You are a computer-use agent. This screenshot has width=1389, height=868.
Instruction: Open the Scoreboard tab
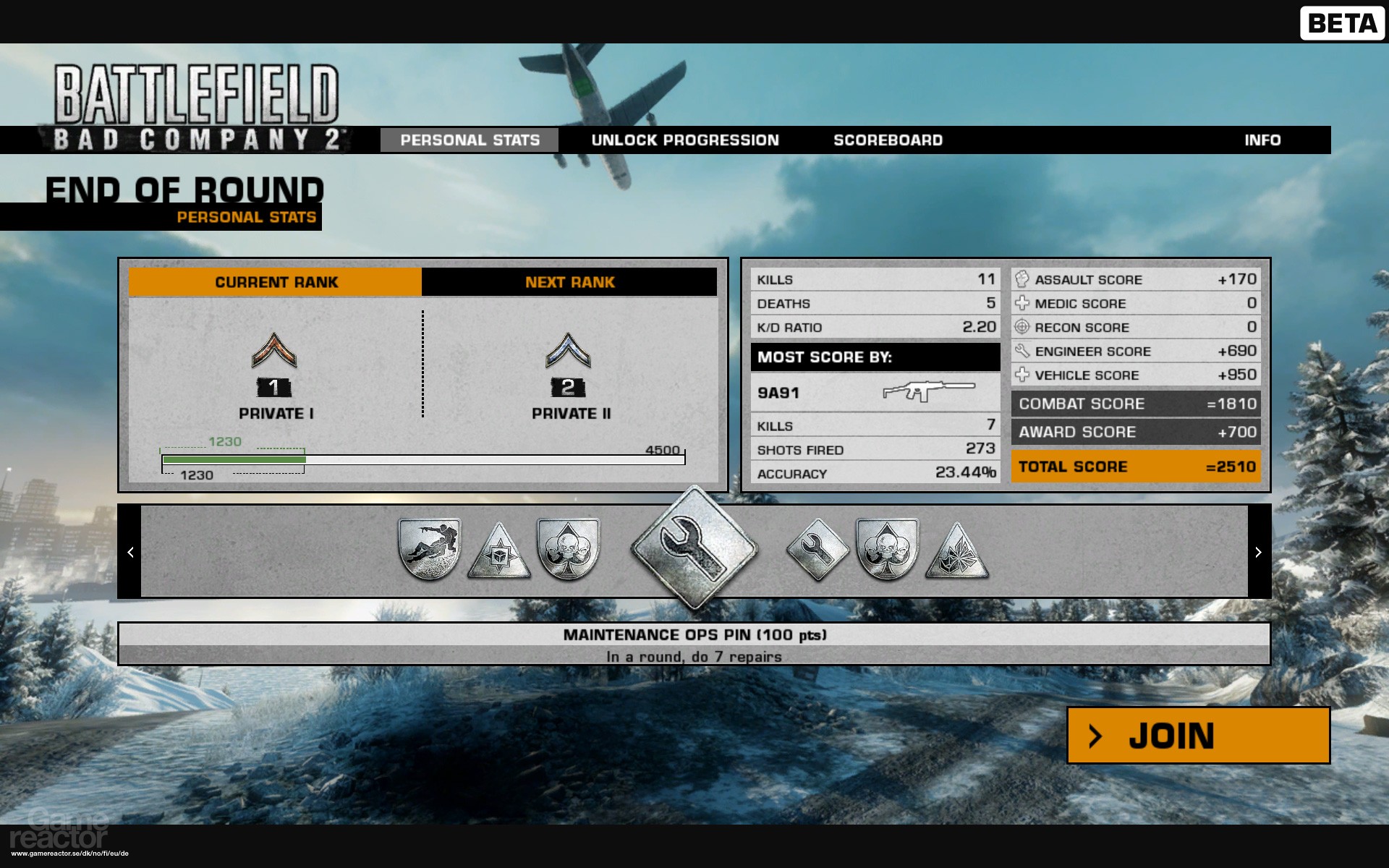click(888, 140)
